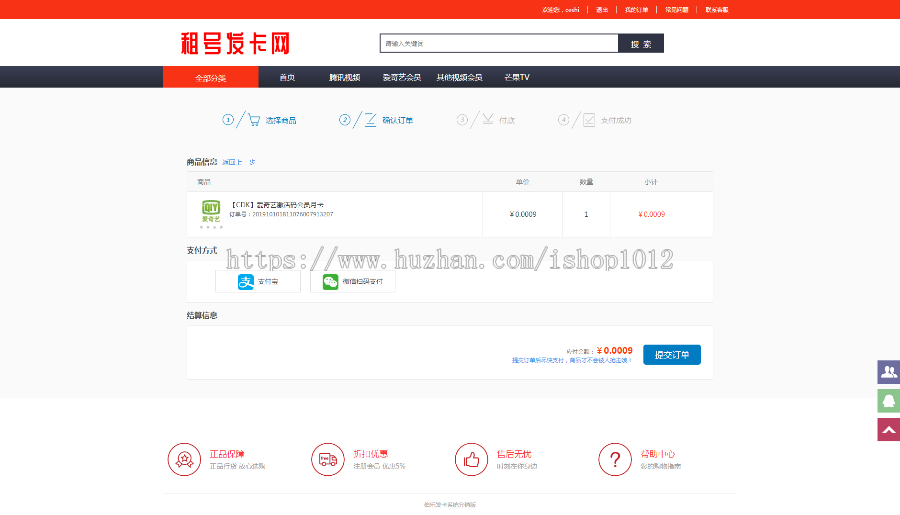The height and width of the screenshot is (515, 900).
Task: Click the 售后无忧 thumbs-up icon
Action: [x=471, y=459]
